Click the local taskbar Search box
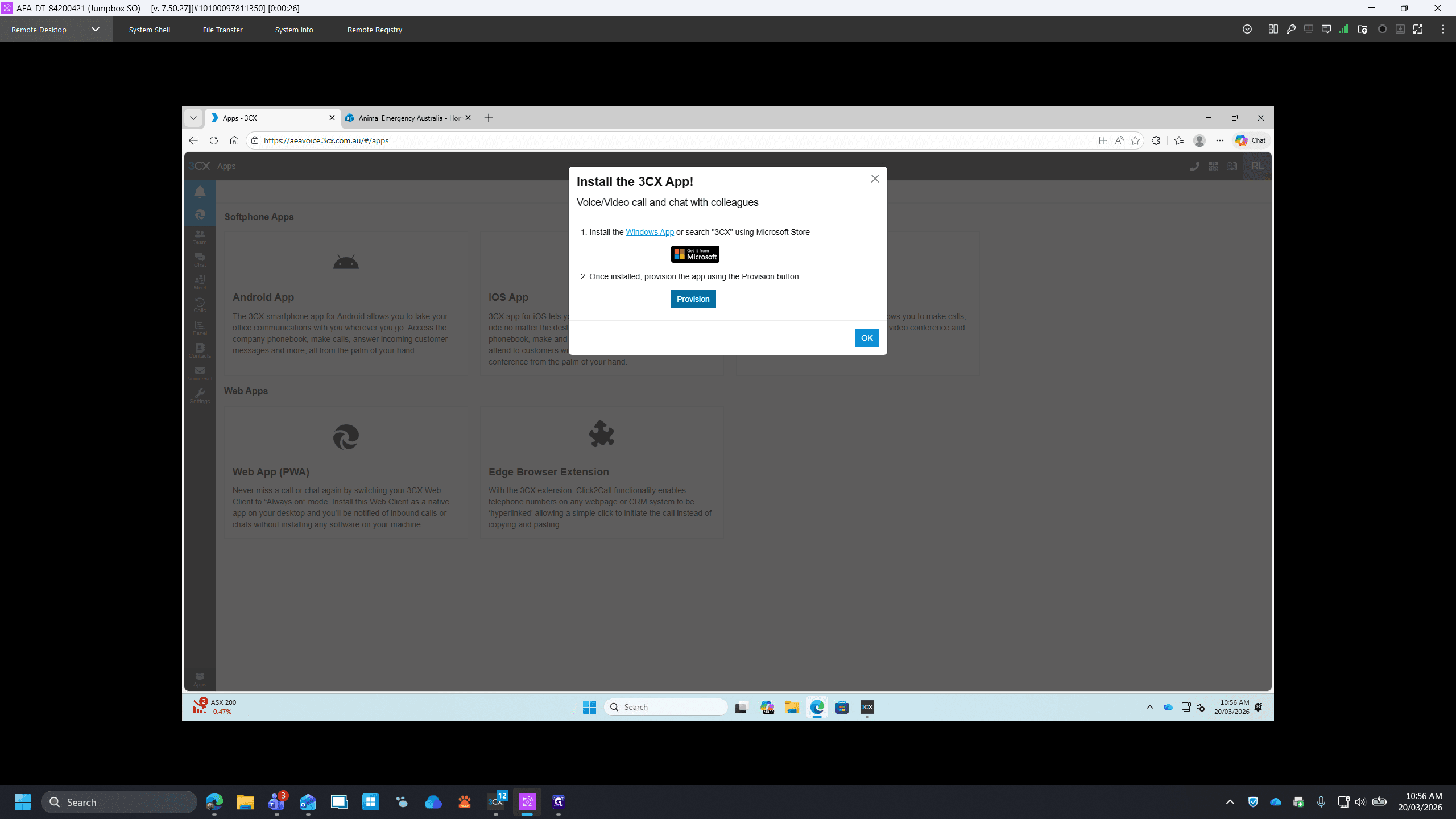The width and height of the screenshot is (1456, 819). coord(119,802)
